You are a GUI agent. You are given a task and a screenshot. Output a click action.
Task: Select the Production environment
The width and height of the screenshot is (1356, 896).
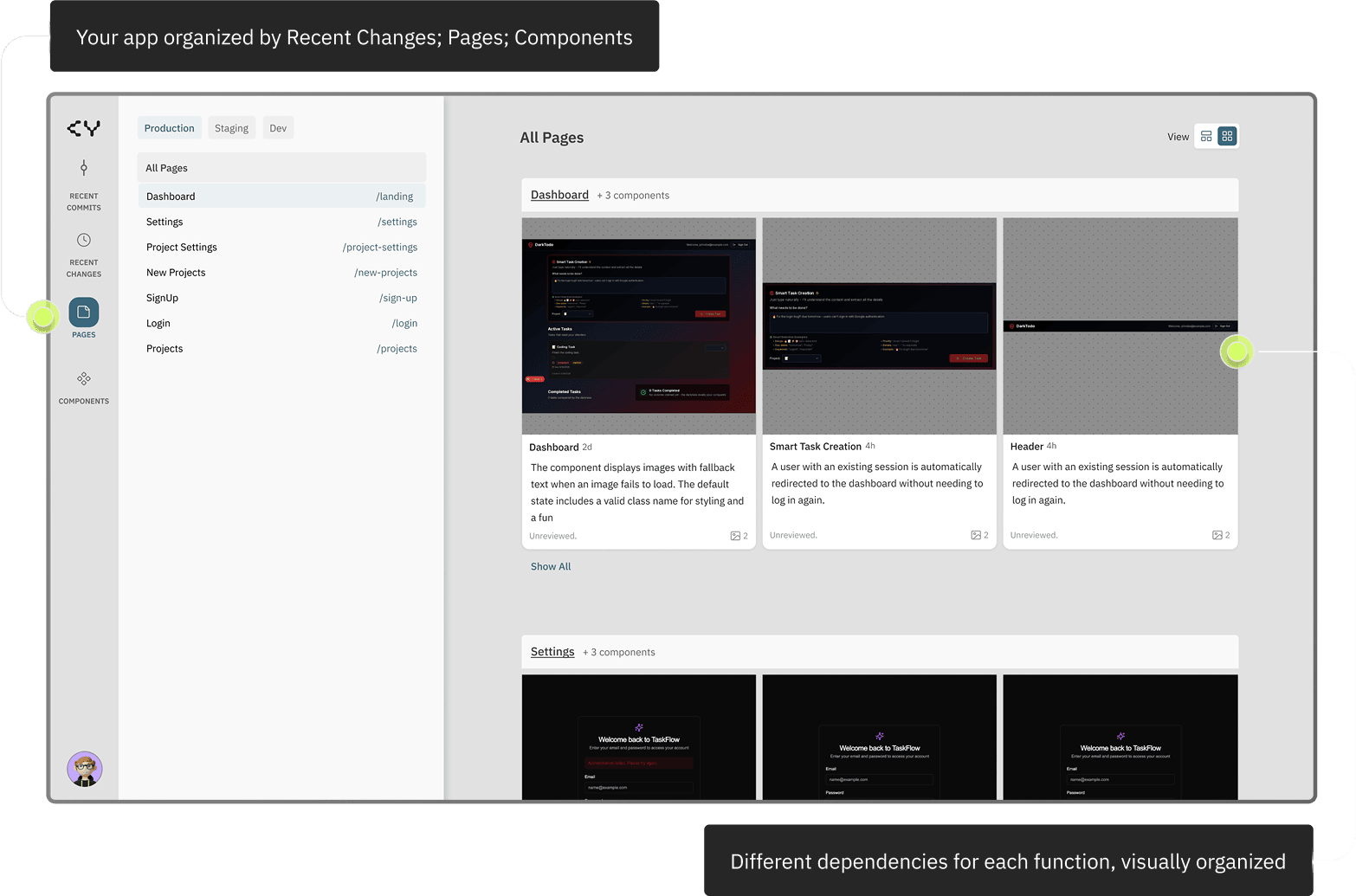click(x=169, y=127)
